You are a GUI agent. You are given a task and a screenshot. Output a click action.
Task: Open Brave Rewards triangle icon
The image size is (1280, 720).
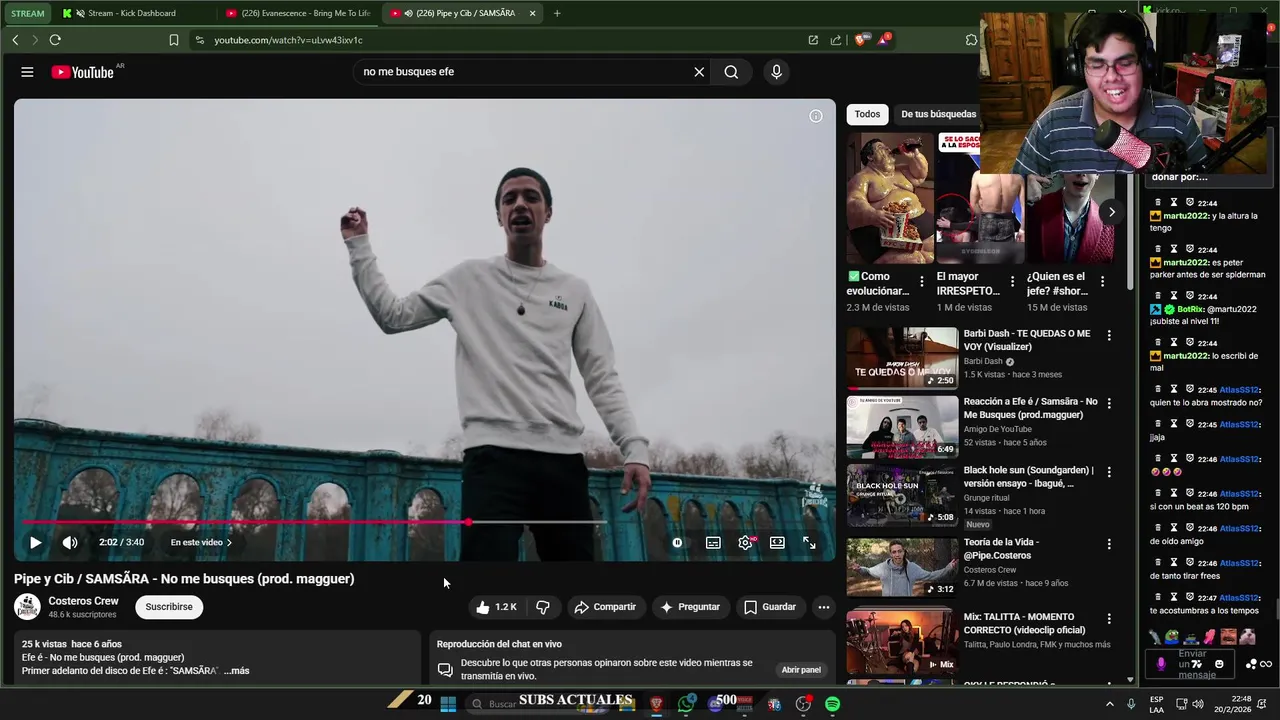coord(884,40)
